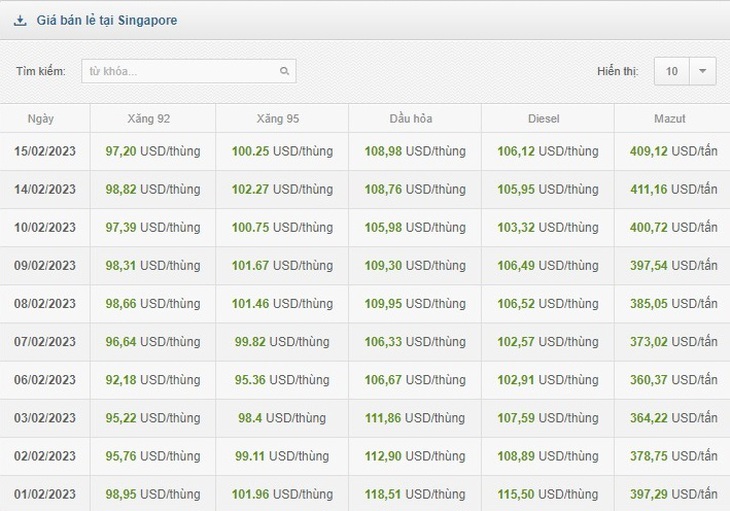The height and width of the screenshot is (511, 730).
Task: Focus the từ khóa search field
Action: (x=189, y=71)
